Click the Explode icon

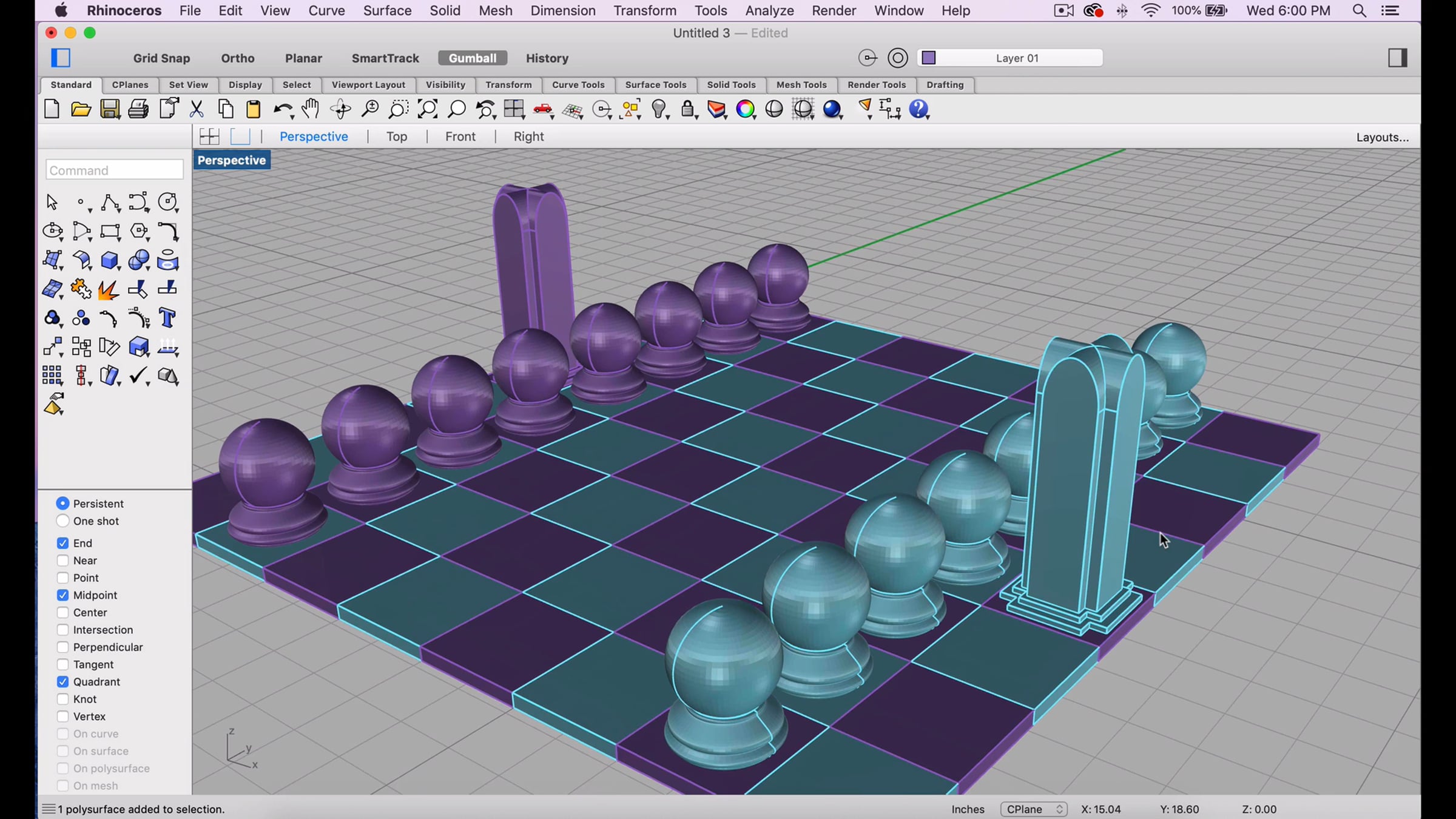pyautogui.click(x=110, y=289)
